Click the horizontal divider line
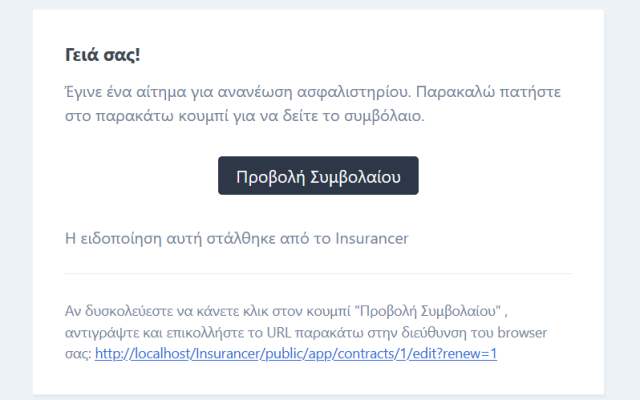Screen dimensions: 640x400 point(318,273)
